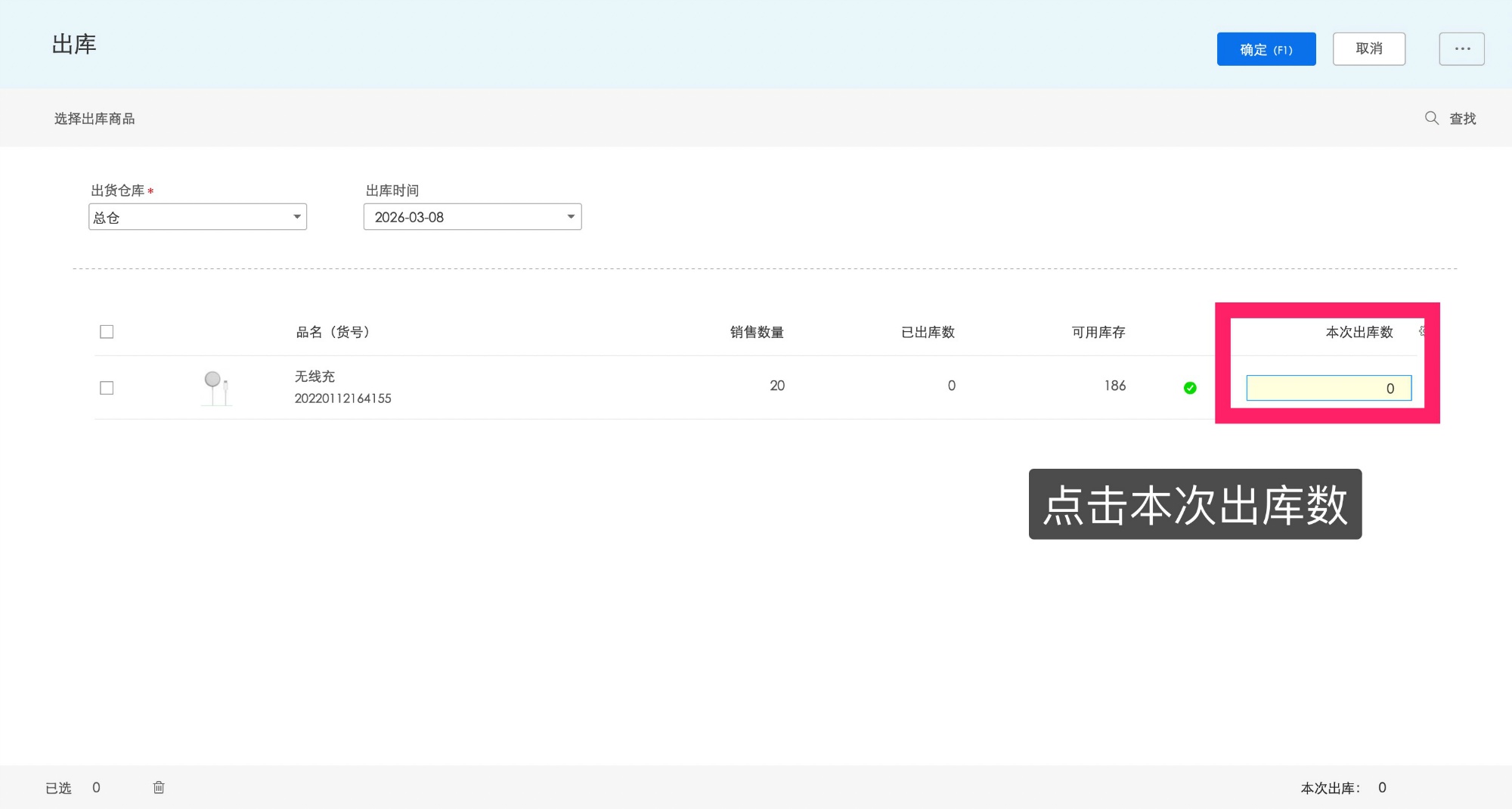
Task: Click the 确定 (F1) confirm button
Action: [x=1266, y=48]
